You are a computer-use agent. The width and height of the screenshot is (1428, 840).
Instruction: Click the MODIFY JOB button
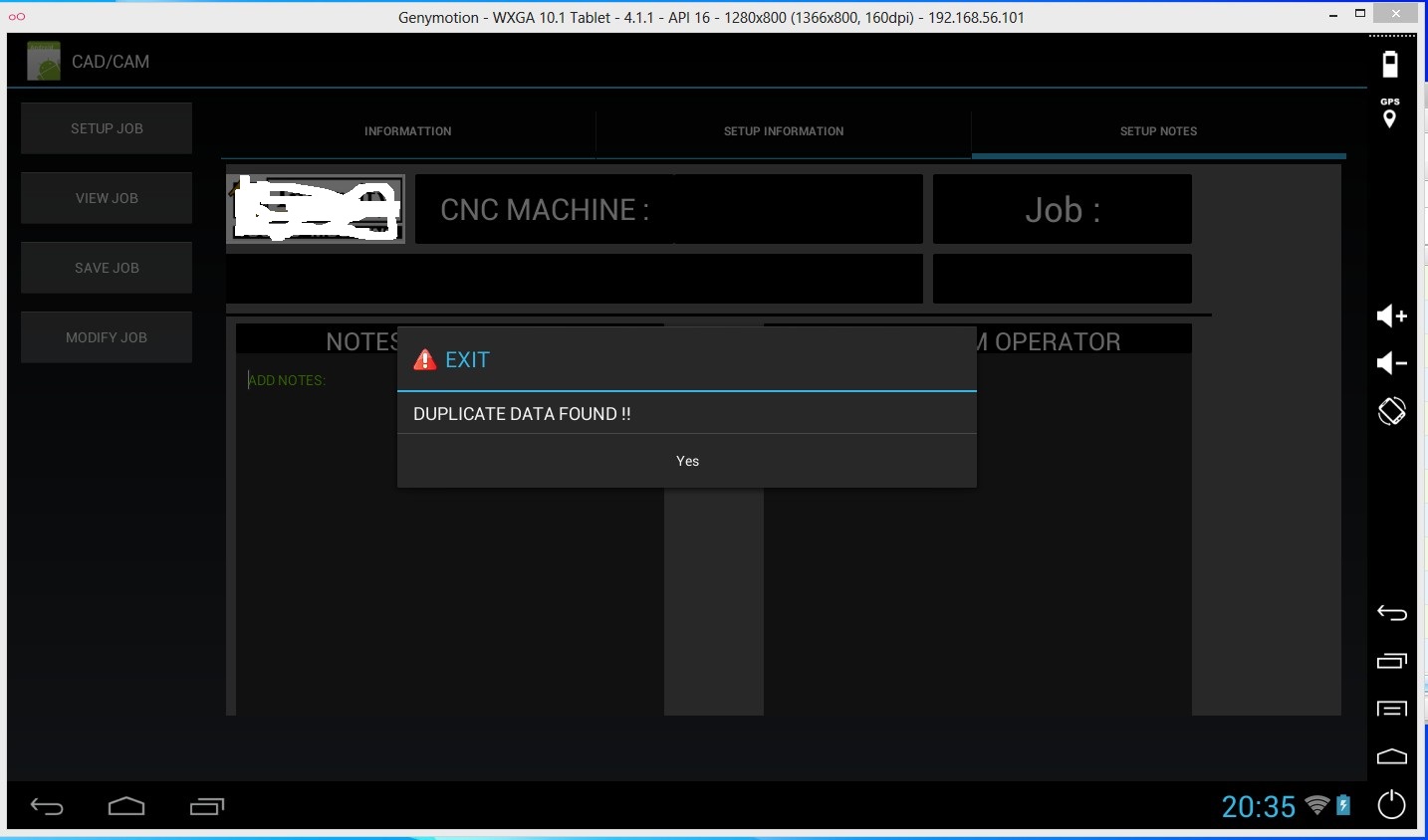tap(107, 337)
